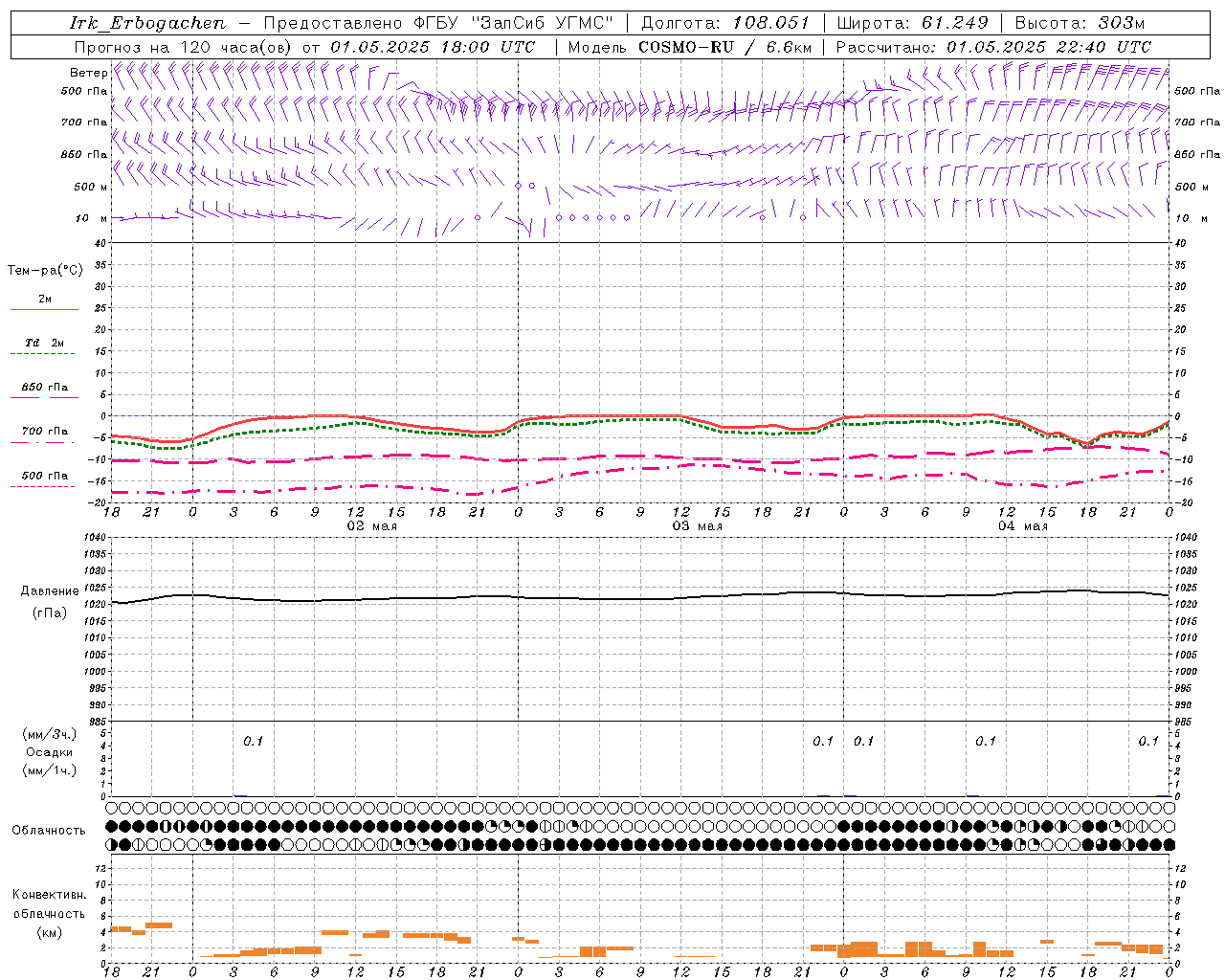Click the Тем-ра(°C) panel label
Viewport: 1225px width, 980px height.
45,271
